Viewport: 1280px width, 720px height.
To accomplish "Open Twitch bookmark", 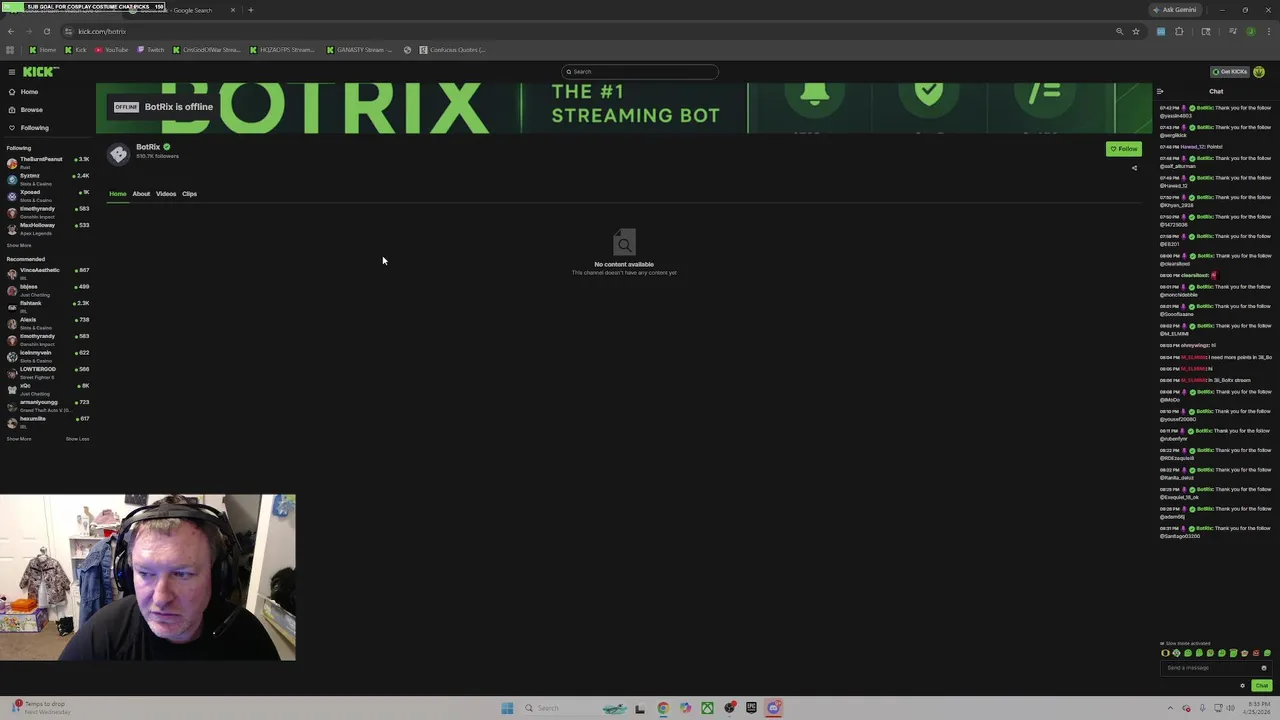I will [x=150, y=50].
